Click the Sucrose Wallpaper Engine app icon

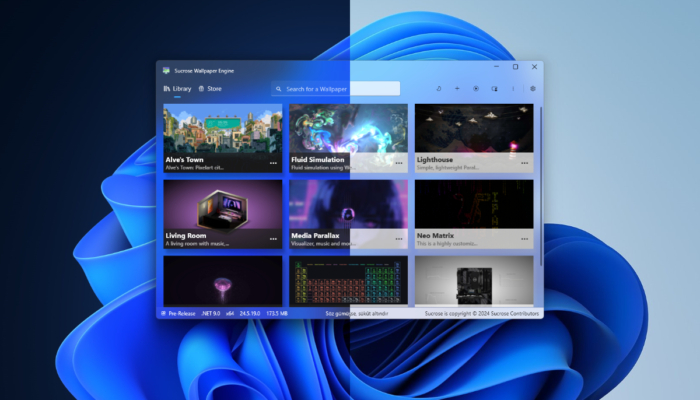[166, 71]
